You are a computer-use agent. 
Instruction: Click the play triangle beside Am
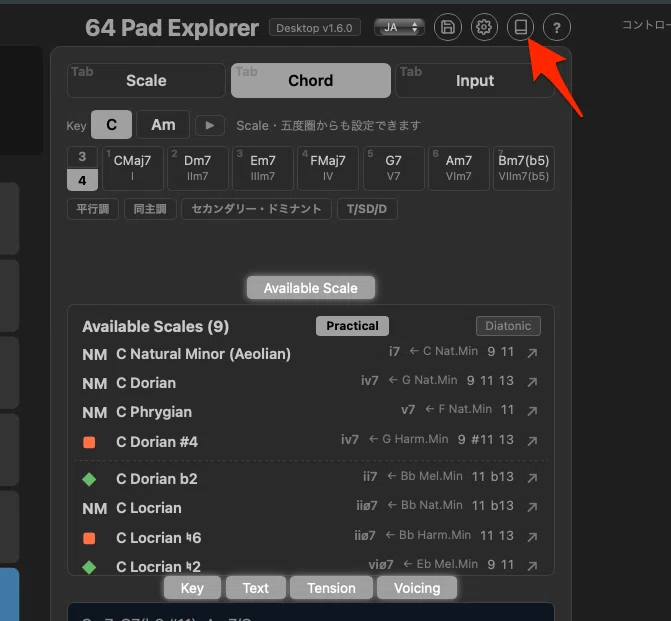pyautogui.click(x=210, y=125)
